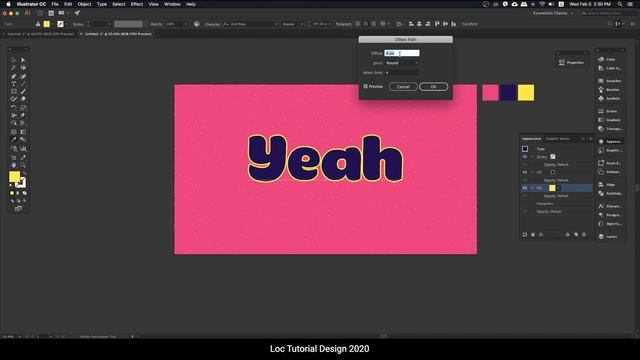Select the Eyedropper tool
The image size is (640, 360).
pyautogui.click(x=13, y=140)
